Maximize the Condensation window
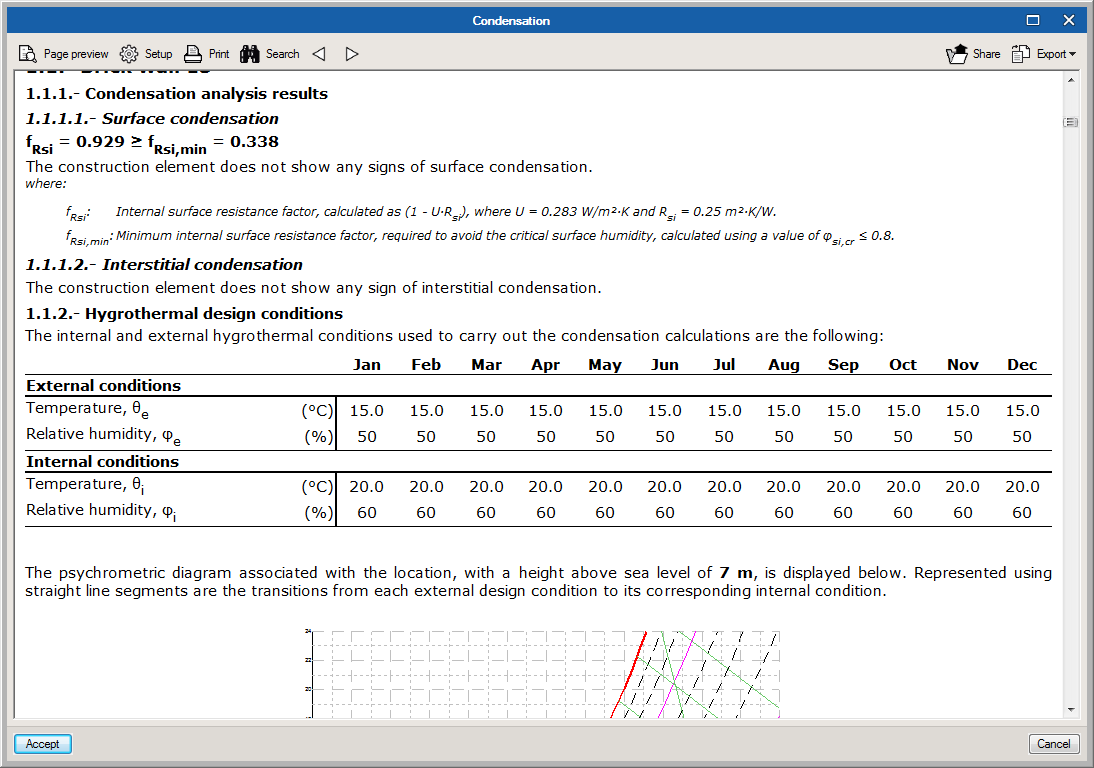Image resolution: width=1094 pixels, height=768 pixels. click(x=1033, y=20)
